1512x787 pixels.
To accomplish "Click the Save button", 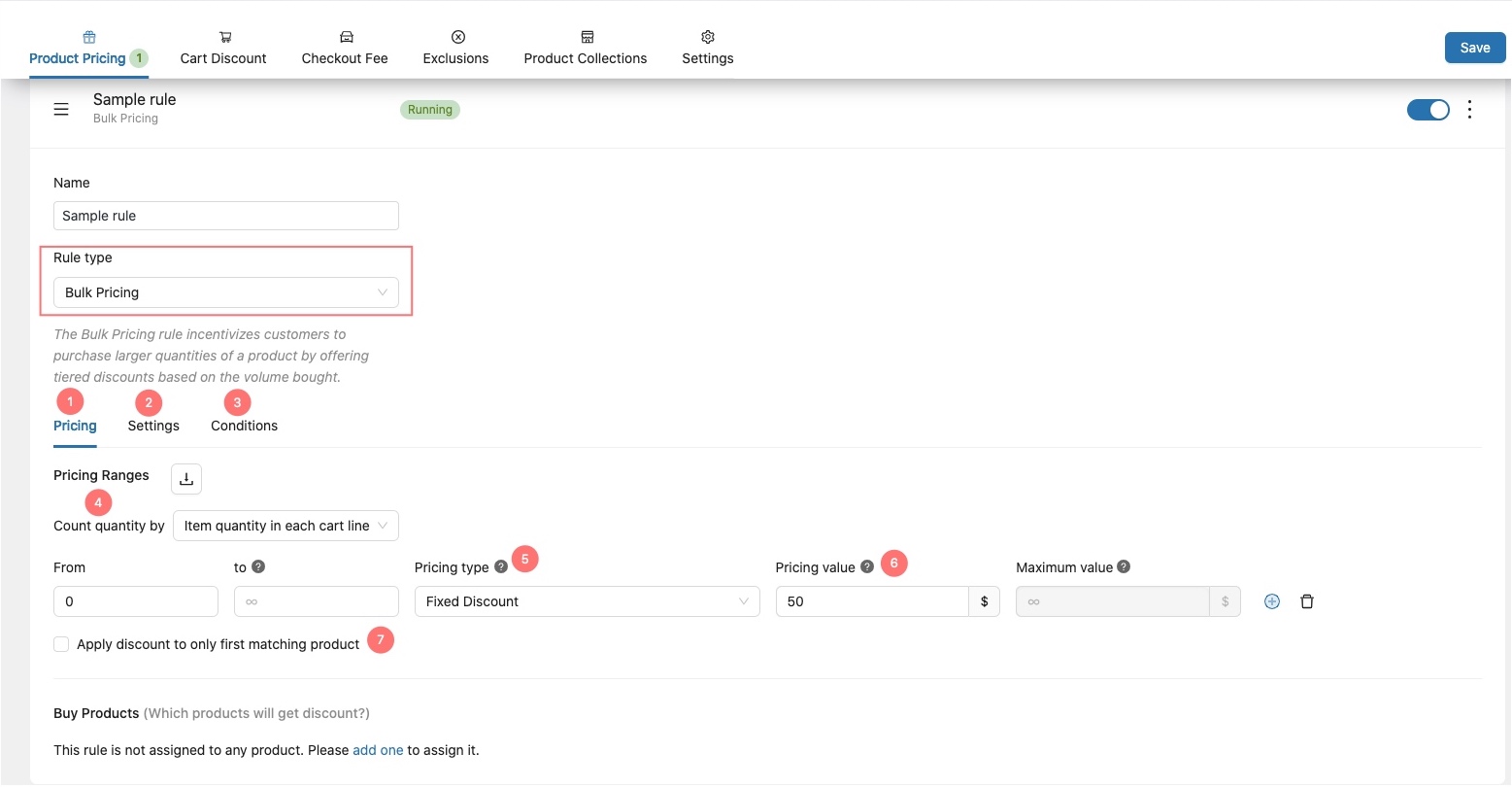I will pyautogui.click(x=1474, y=48).
